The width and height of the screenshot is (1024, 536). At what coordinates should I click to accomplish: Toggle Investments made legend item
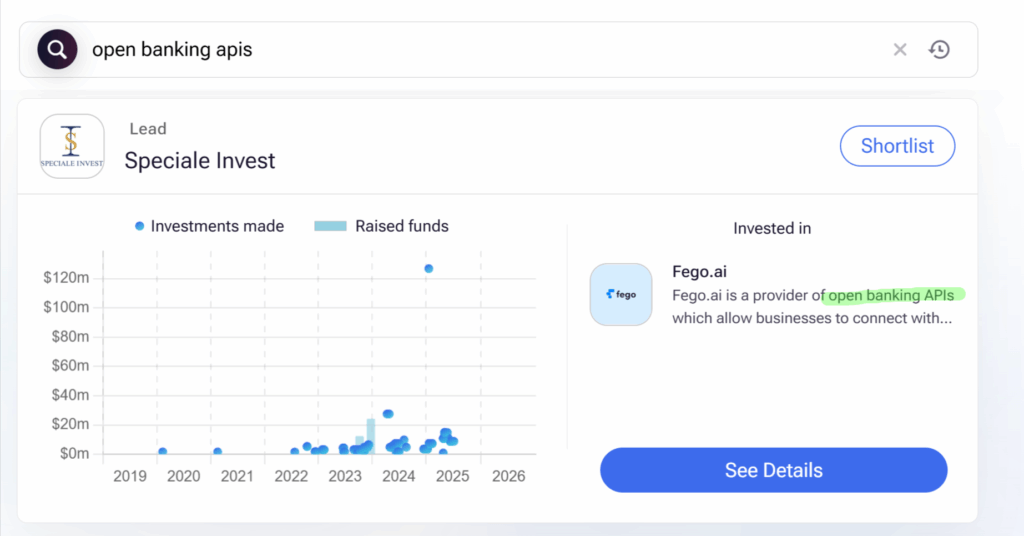click(x=209, y=226)
